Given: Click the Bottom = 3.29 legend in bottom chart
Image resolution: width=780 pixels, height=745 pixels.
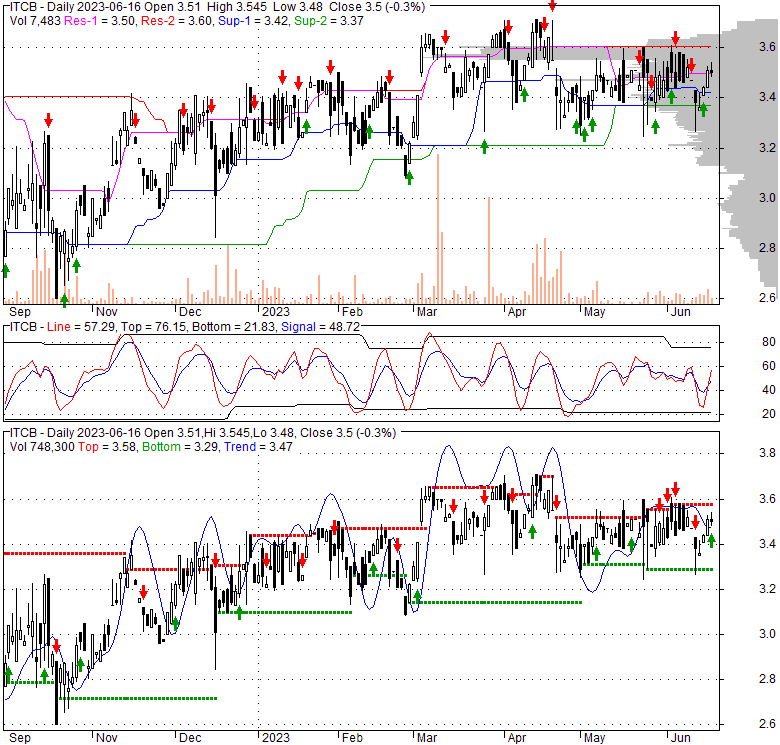Looking at the screenshot, I should (x=180, y=447).
